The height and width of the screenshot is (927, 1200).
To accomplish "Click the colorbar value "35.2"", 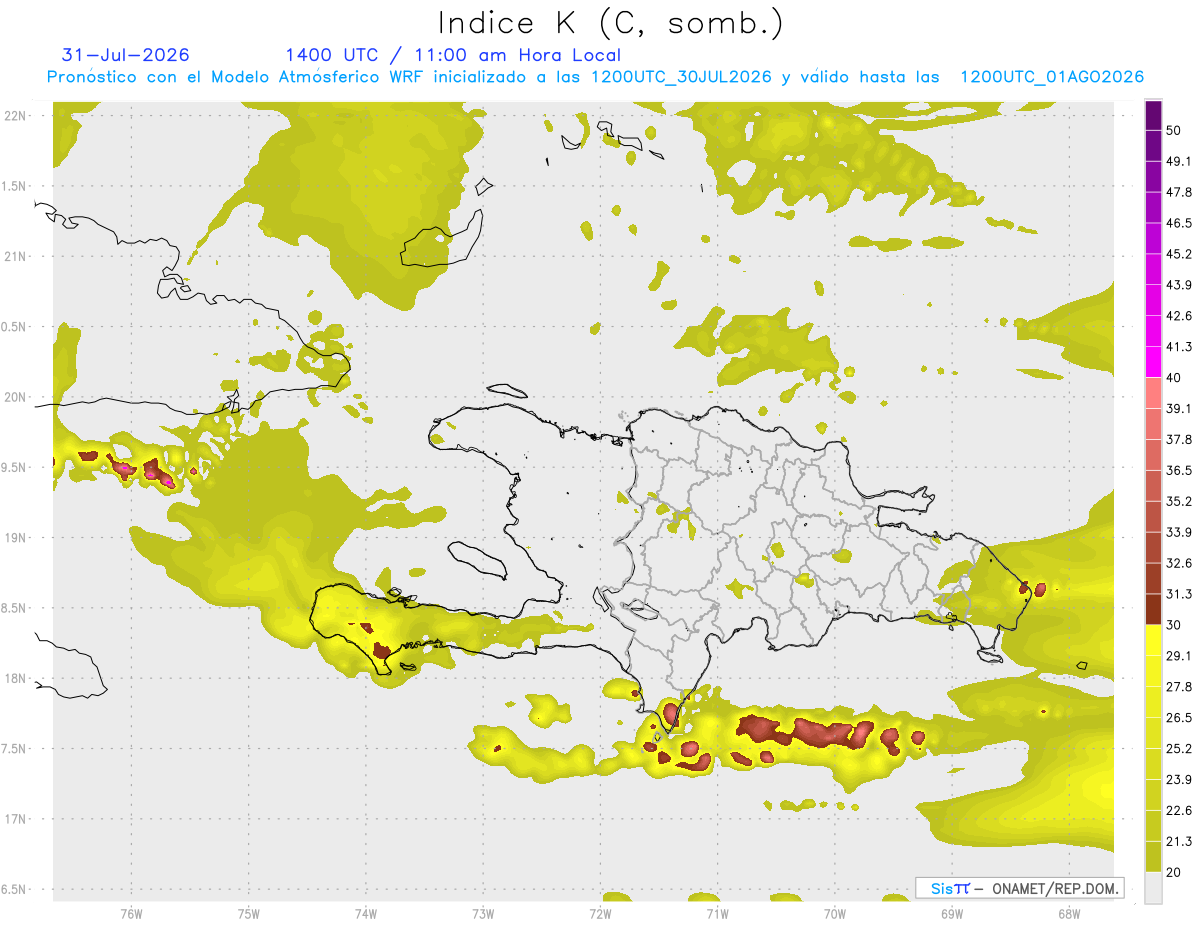I will 1179,501.
